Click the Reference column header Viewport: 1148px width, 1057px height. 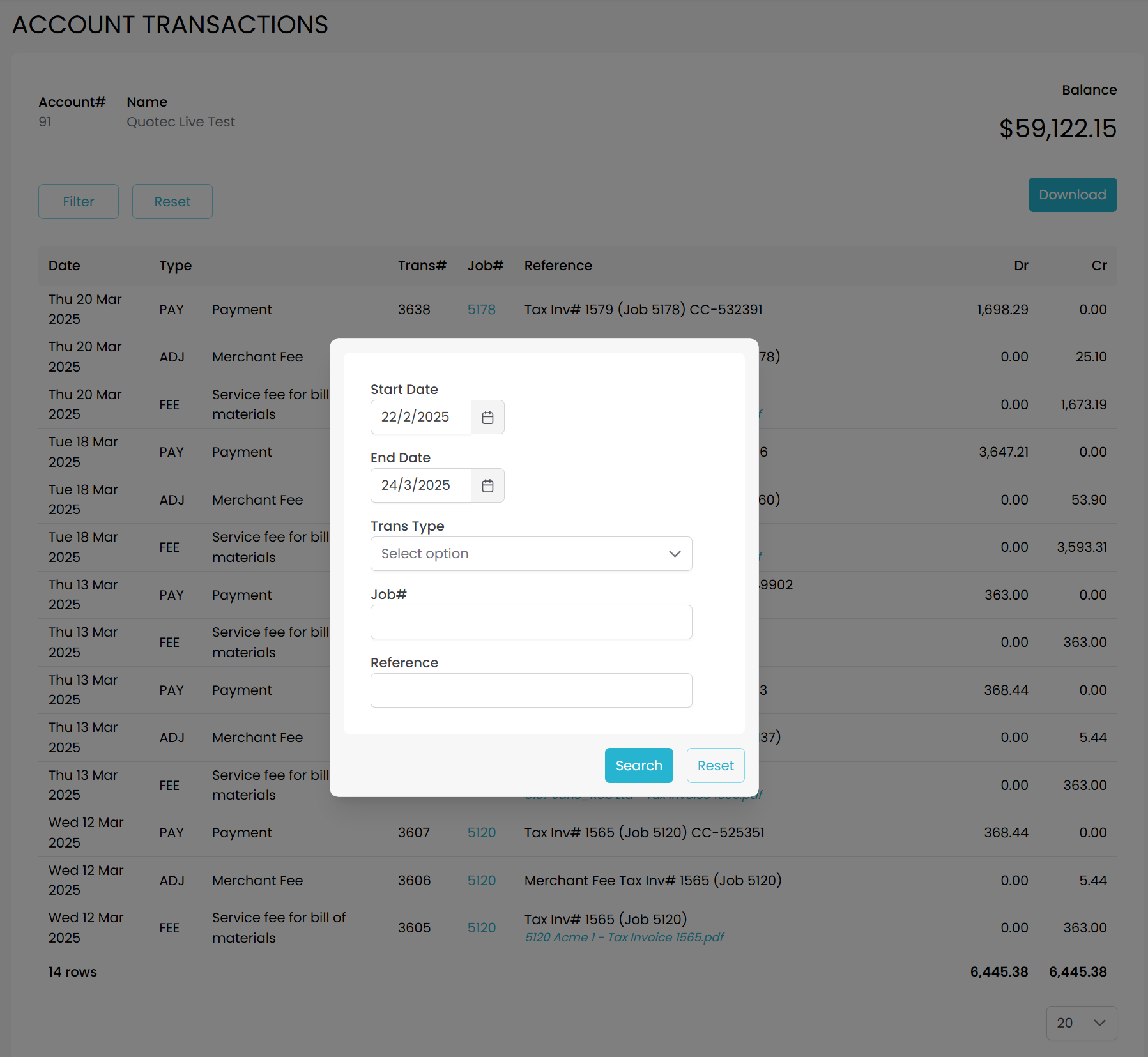tap(558, 266)
